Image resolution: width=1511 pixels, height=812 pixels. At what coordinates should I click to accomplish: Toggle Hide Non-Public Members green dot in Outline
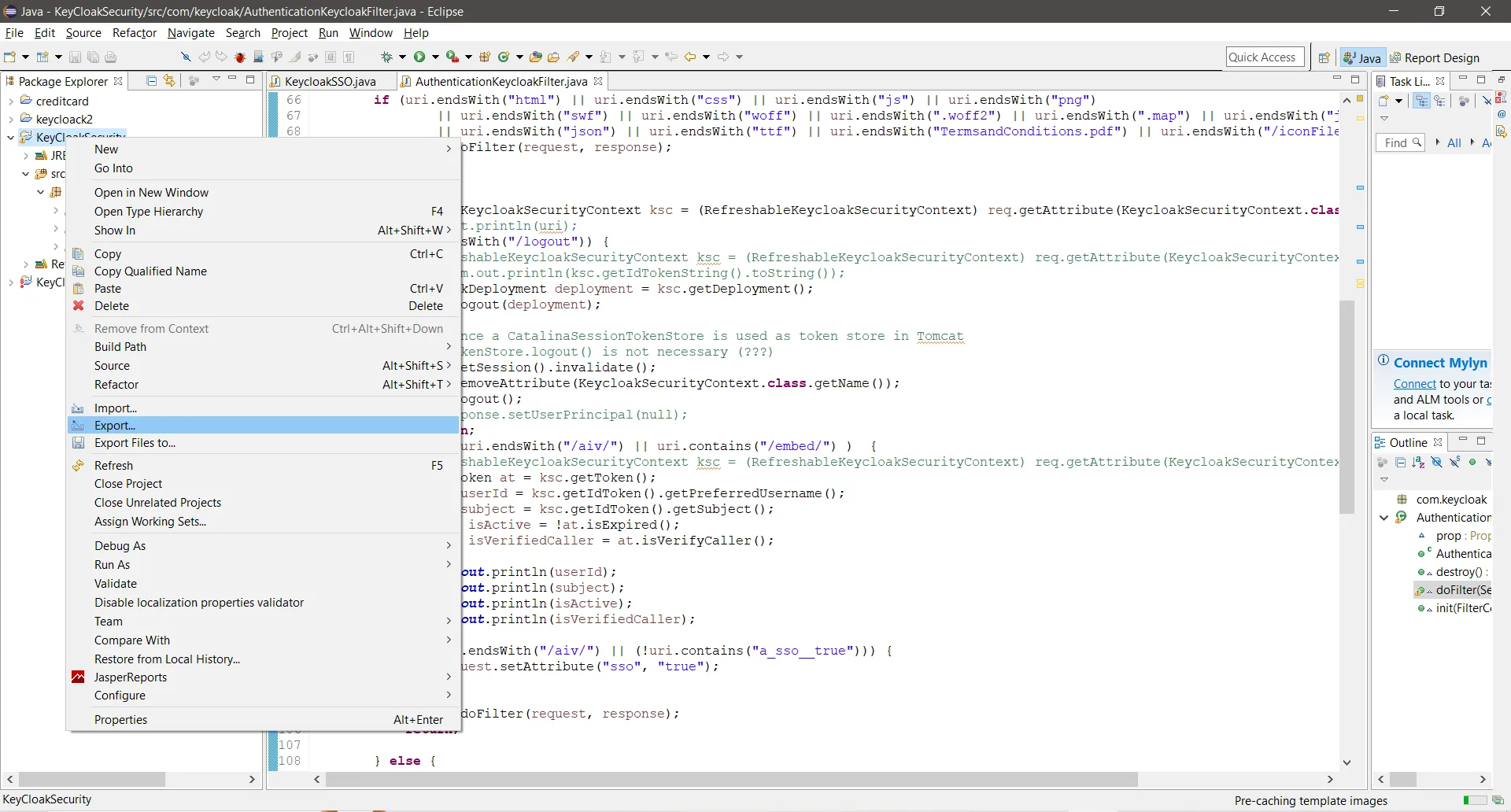pyautogui.click(x=1472, y=462)
